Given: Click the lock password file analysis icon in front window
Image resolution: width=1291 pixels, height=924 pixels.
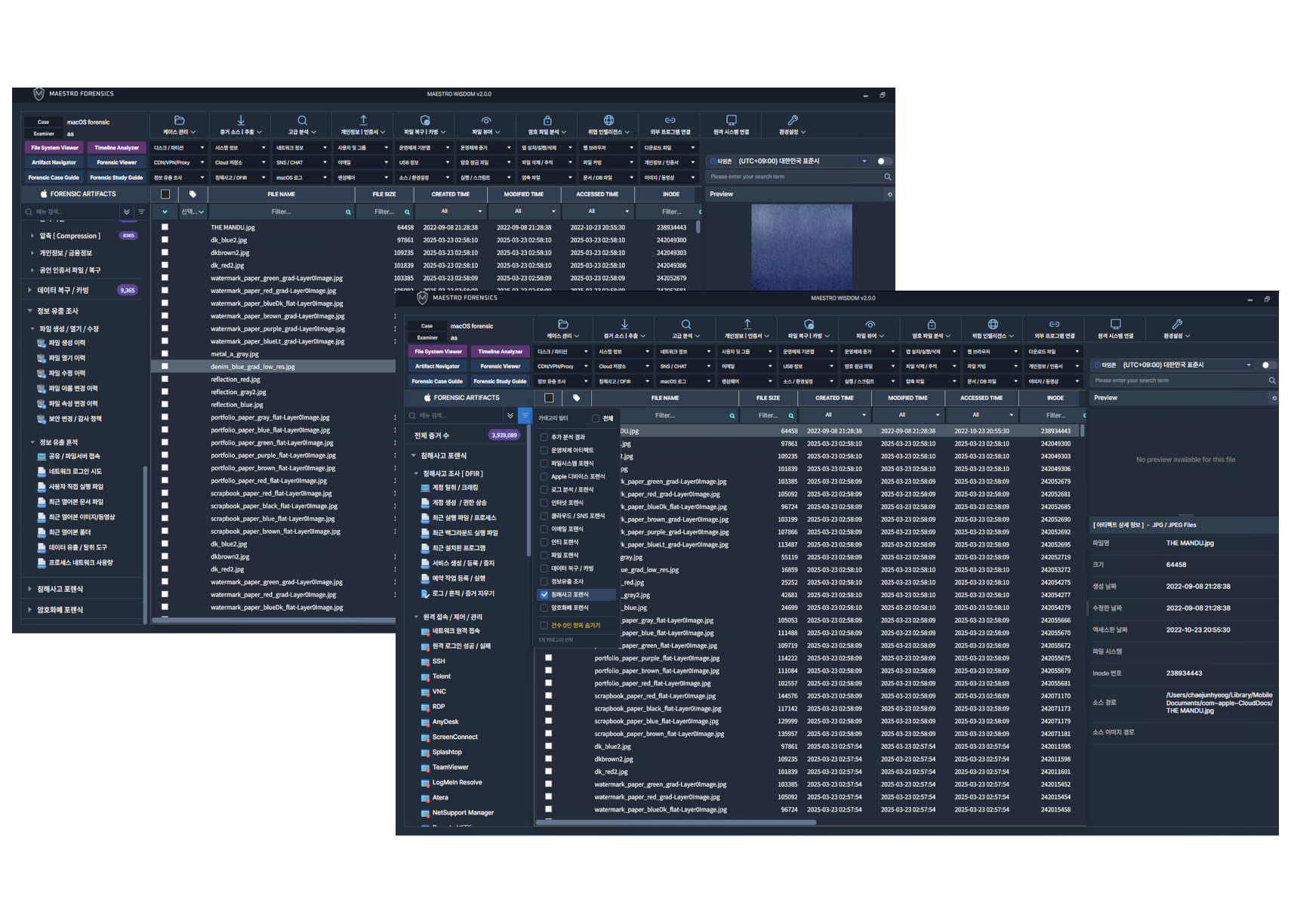Looking at the screenshot, I should [932, 324].
